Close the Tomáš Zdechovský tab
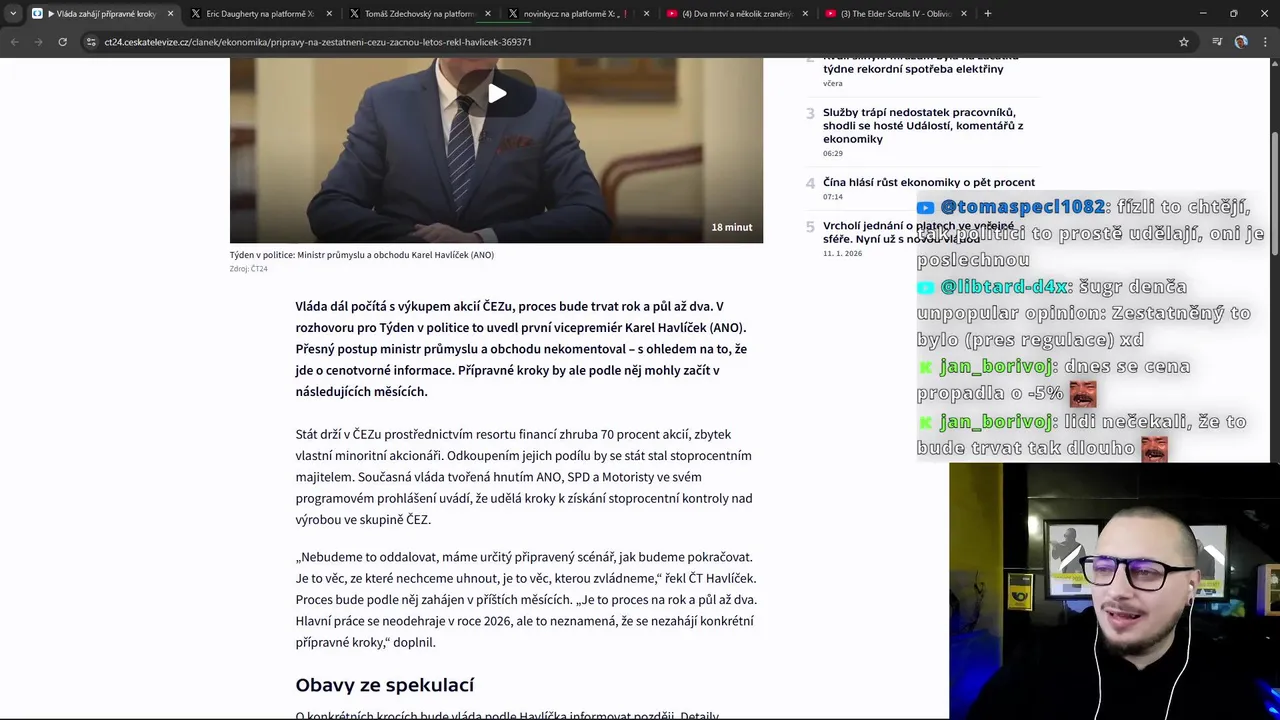 [x=488, y=13]
